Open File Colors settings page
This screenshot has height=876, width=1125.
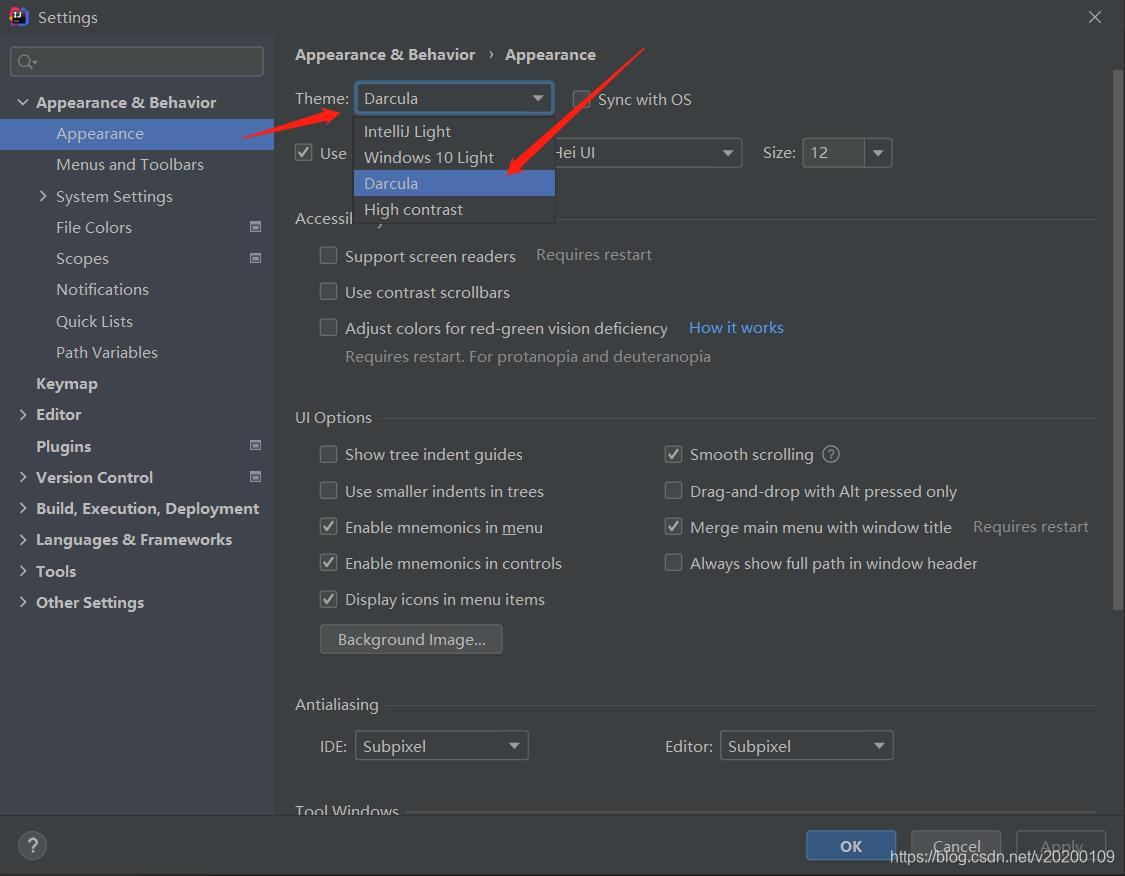(x=94, y=227)
